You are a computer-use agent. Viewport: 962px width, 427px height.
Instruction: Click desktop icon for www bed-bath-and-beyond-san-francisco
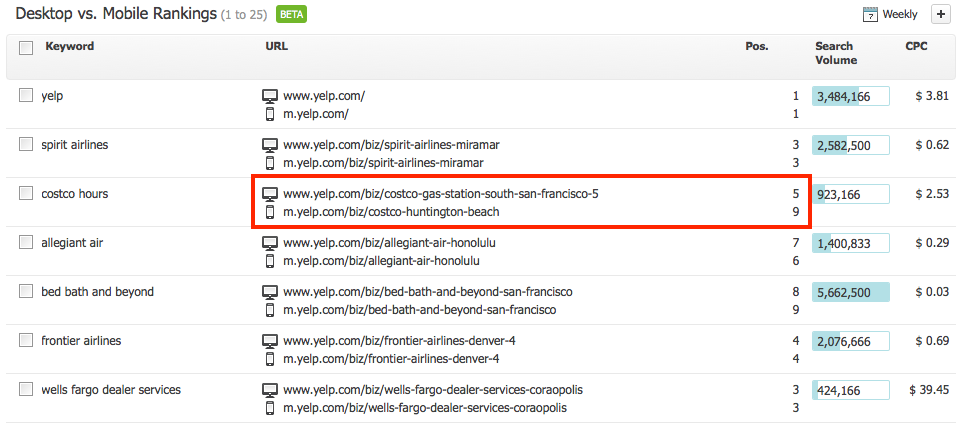270,292
